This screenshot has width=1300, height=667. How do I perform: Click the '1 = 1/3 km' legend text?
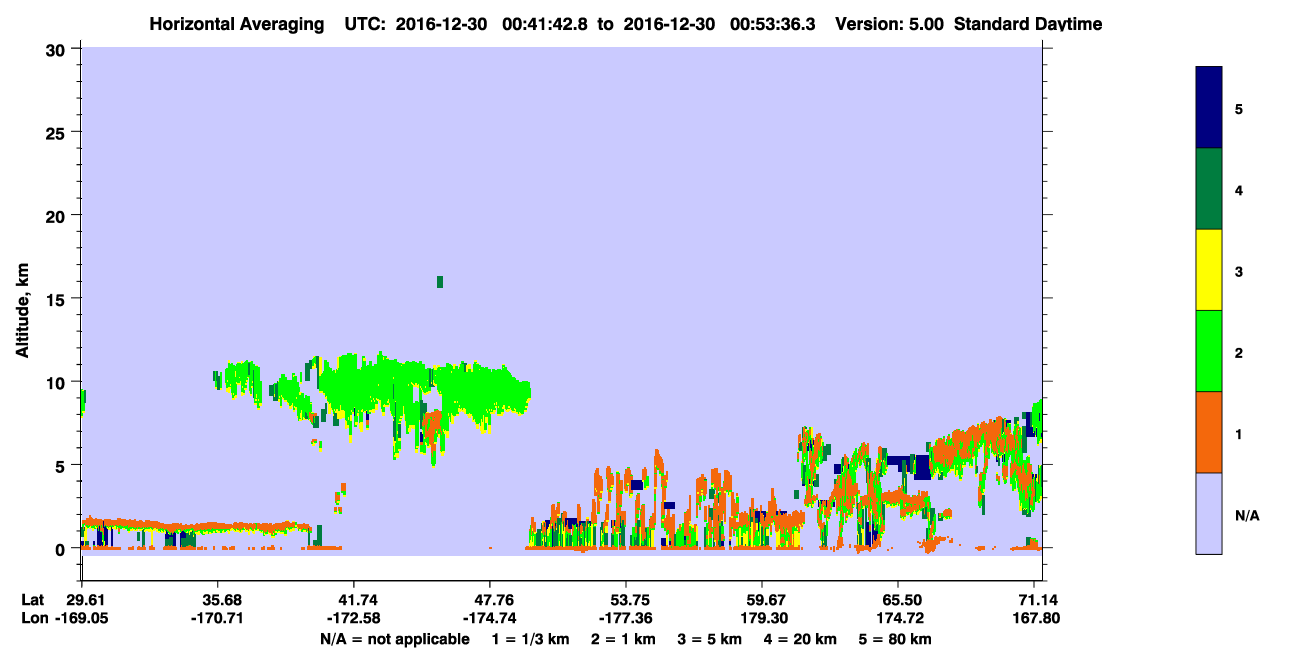(530, 639)
